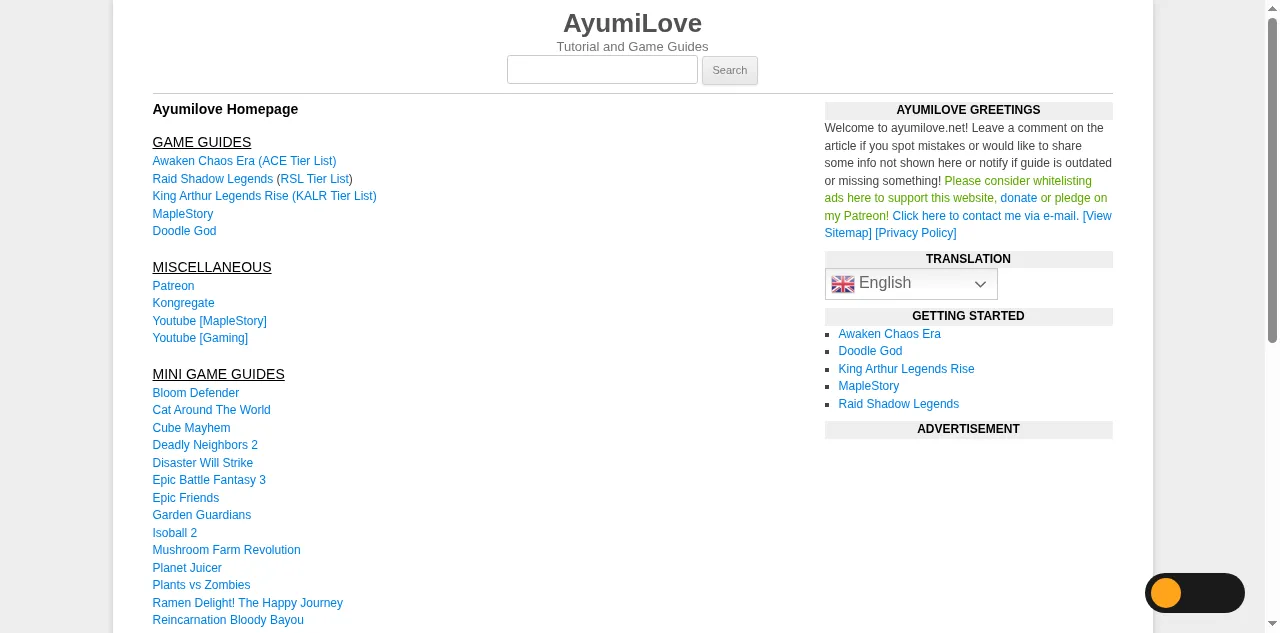Open the Privacy Policy link

pos(915,233)
